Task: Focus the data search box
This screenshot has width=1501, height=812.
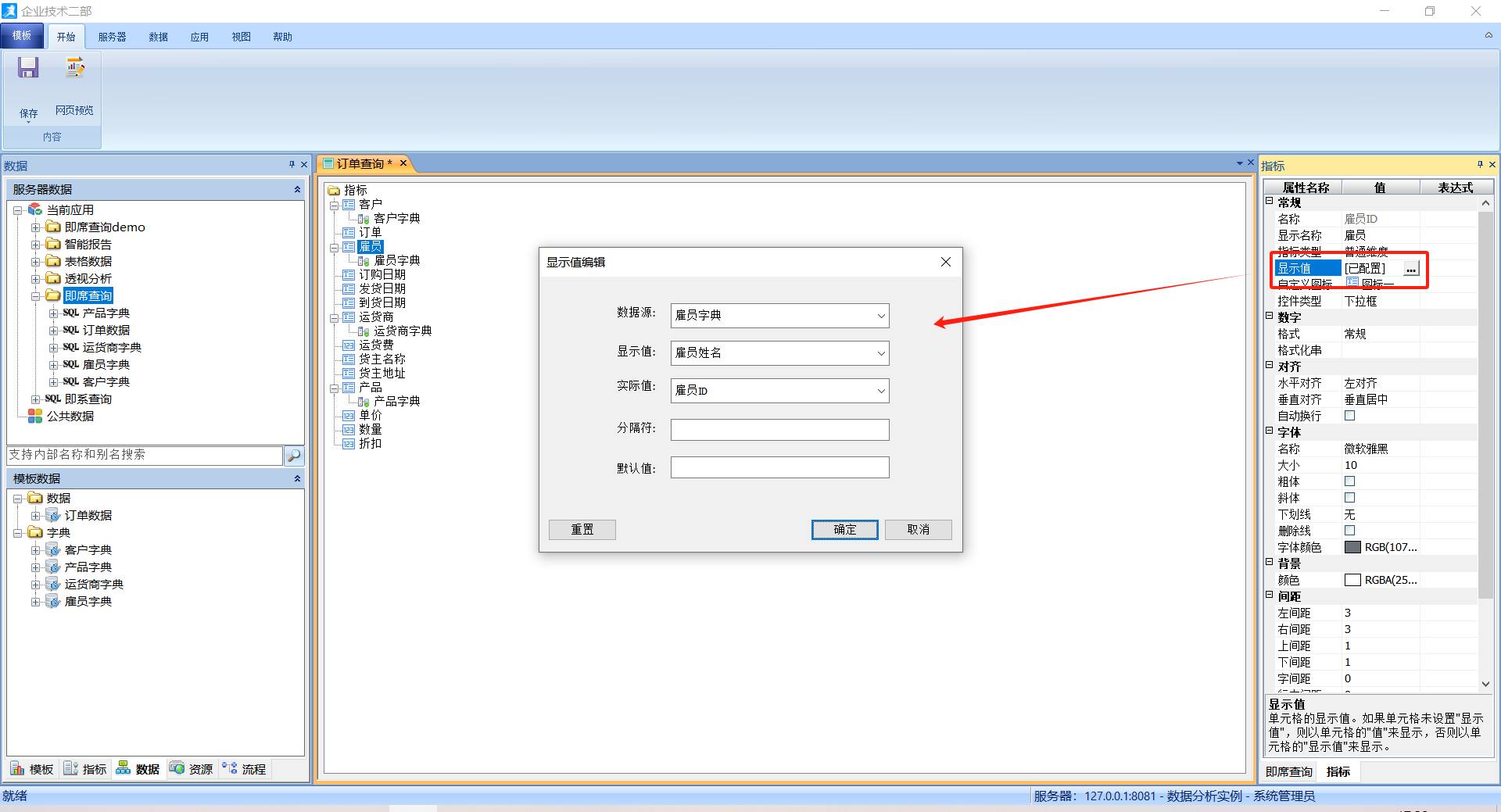Action: click(145, 455)
